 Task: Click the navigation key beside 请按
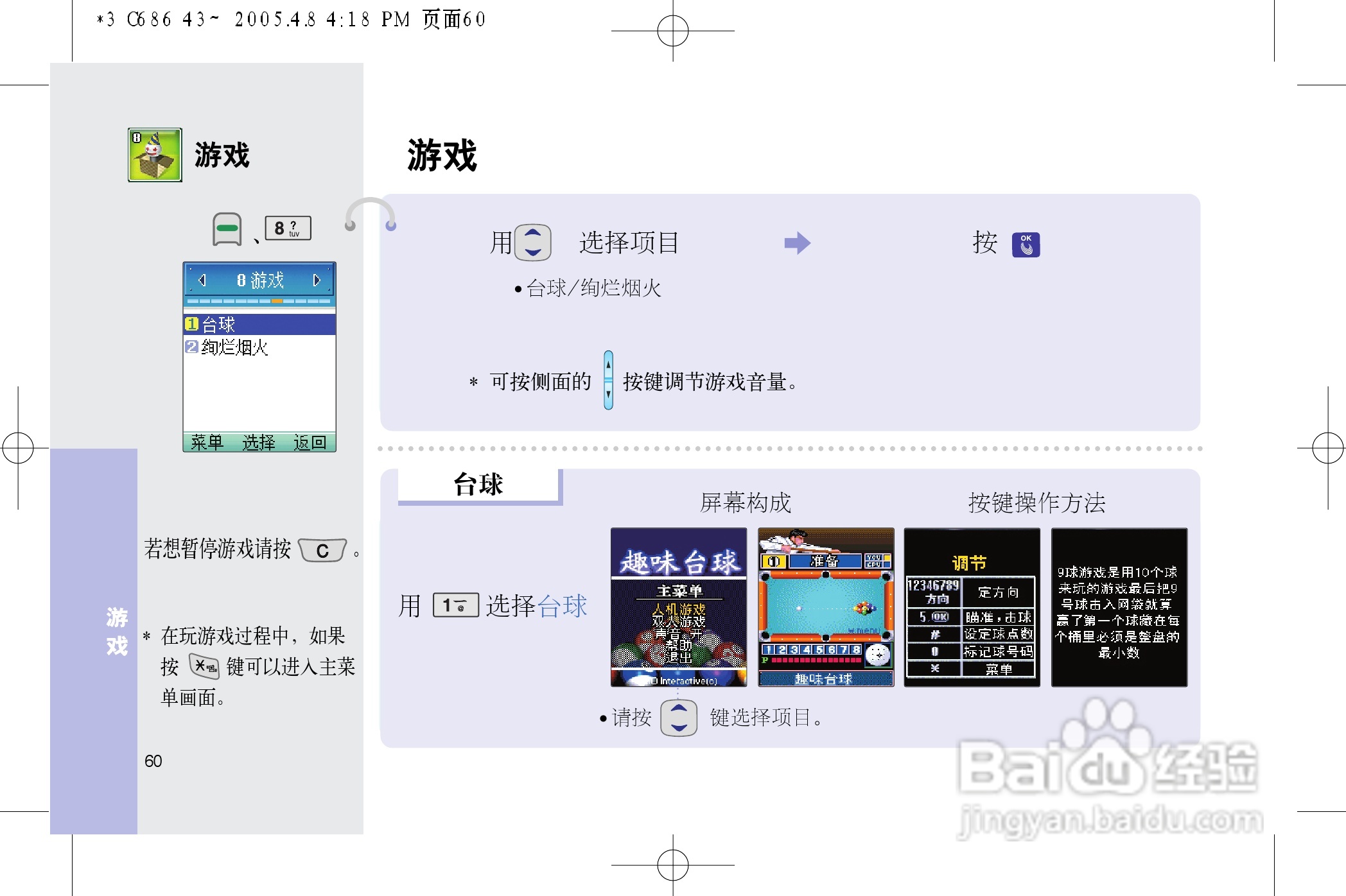[679, 718]
